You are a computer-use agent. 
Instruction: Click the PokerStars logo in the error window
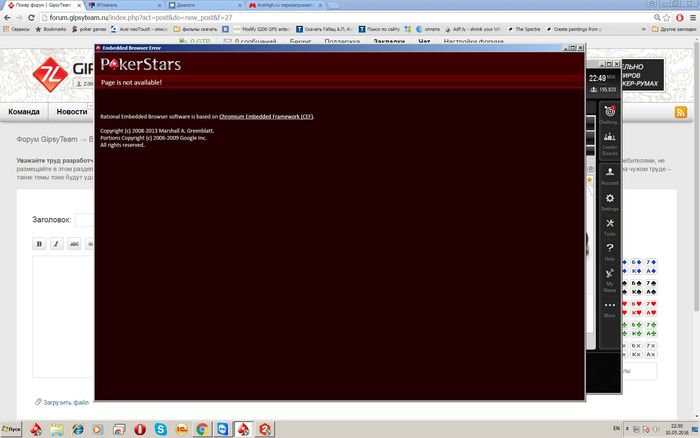pyautogui.click(x=140, y=64)
